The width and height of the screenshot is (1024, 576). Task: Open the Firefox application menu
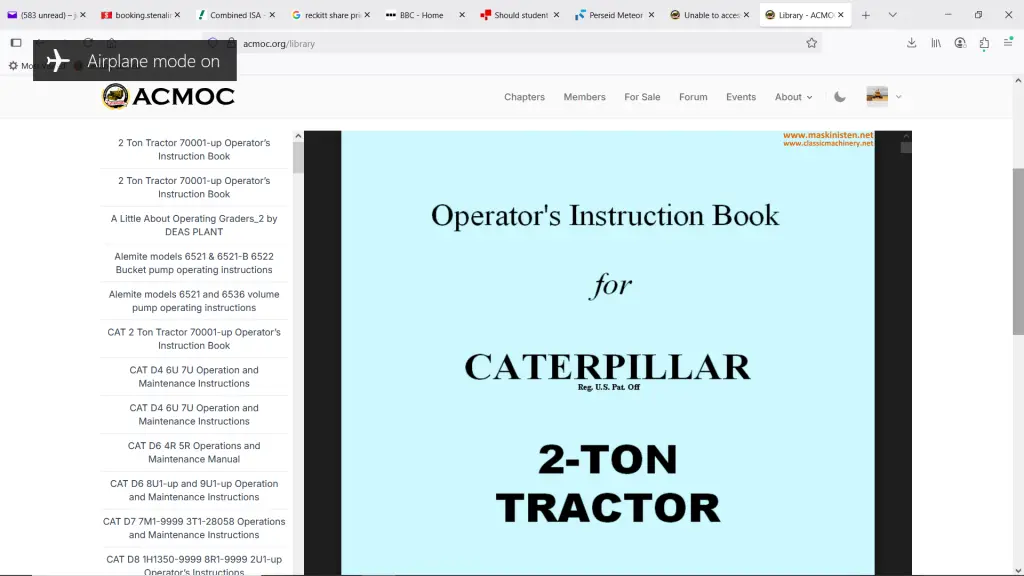pyautogui.click(x=1008, y=43)
